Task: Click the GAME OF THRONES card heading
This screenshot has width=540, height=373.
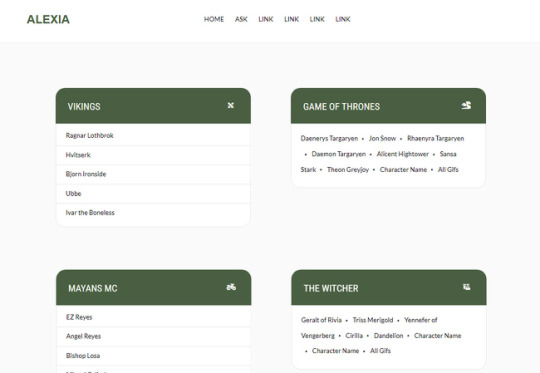Action: click(x=341, y=106)
